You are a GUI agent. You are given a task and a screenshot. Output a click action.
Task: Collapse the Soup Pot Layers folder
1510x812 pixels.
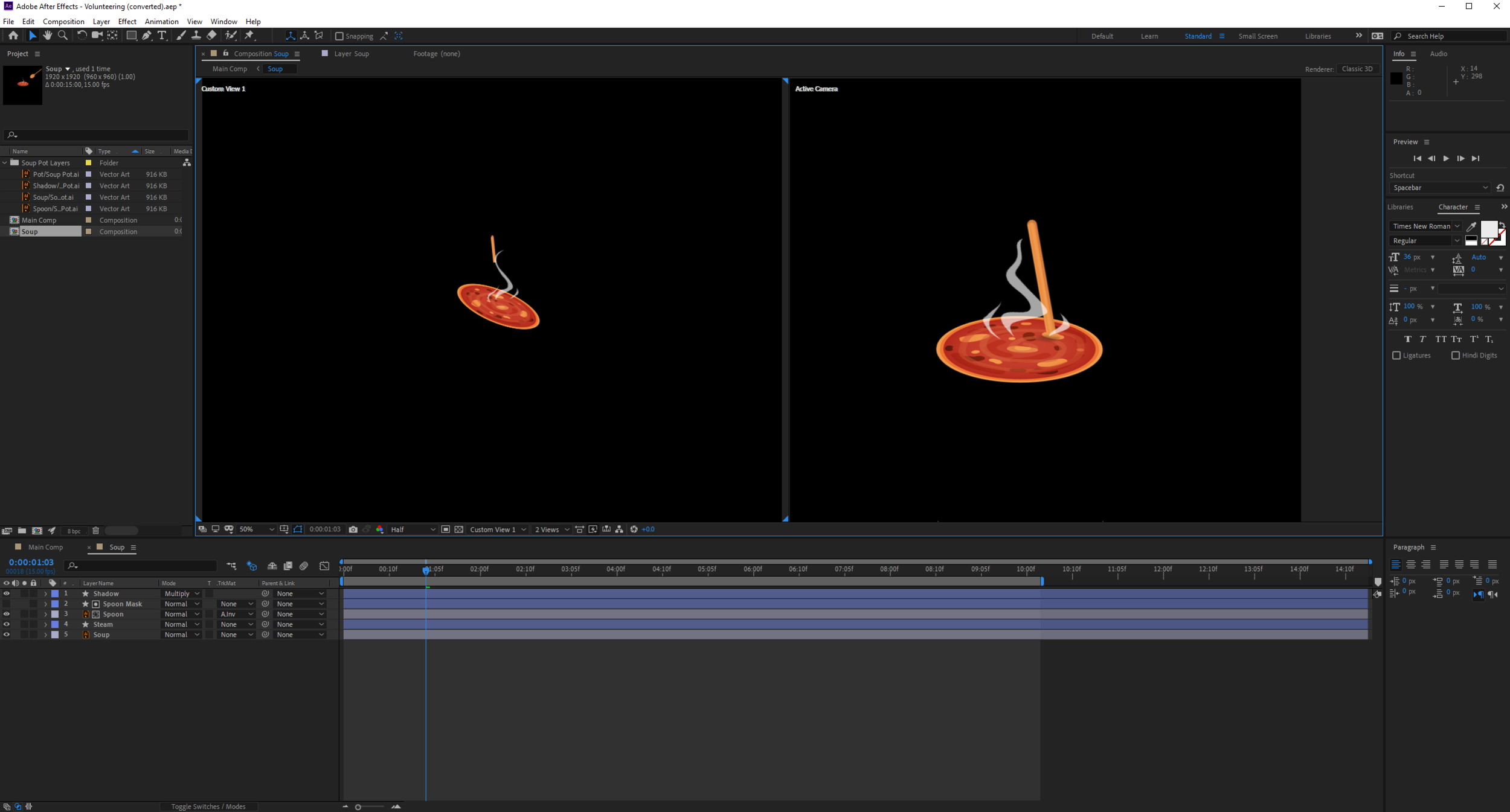[x=5, y=163]
